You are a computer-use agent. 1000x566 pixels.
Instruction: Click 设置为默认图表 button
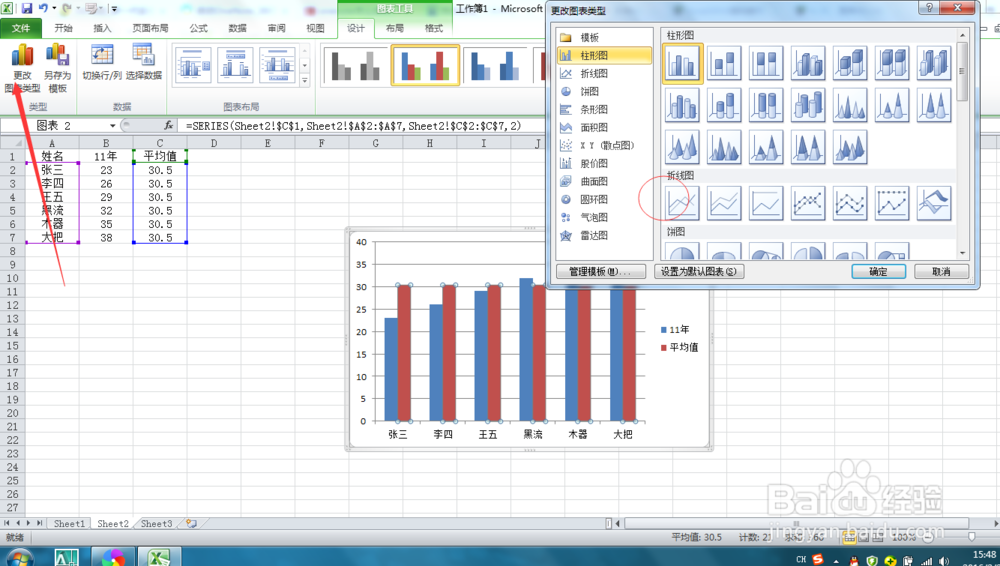[x=699, y=271]
